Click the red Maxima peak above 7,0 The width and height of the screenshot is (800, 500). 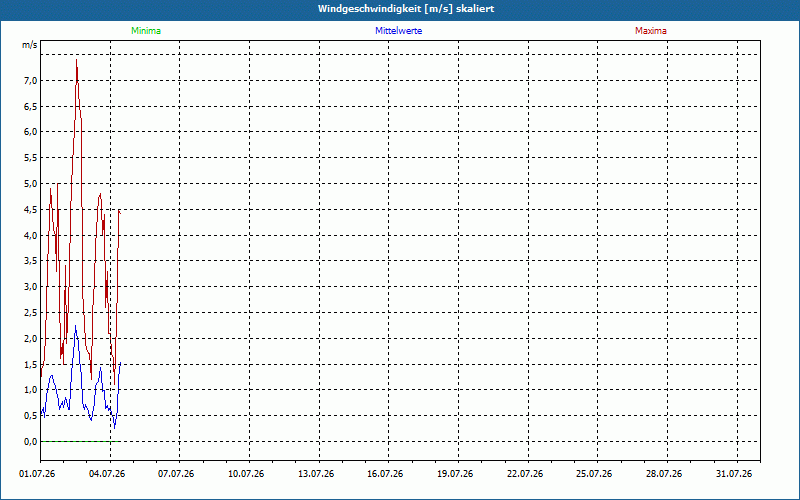pos(77,60)
